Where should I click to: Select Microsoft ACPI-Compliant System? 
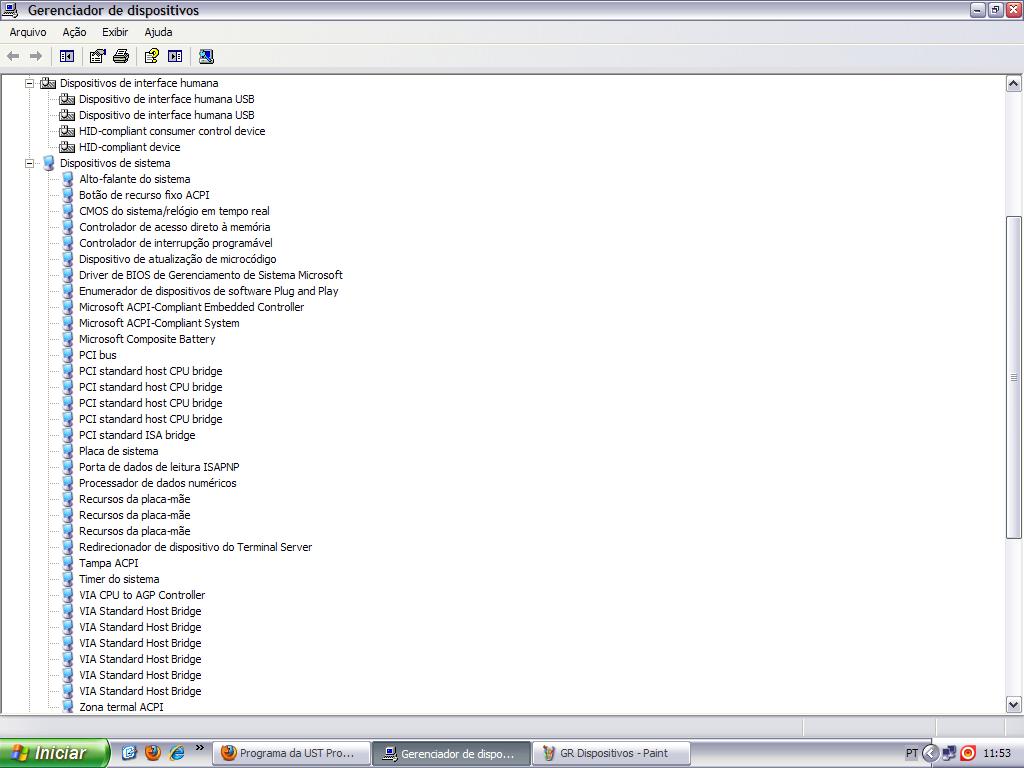click(x=159, y=323)
